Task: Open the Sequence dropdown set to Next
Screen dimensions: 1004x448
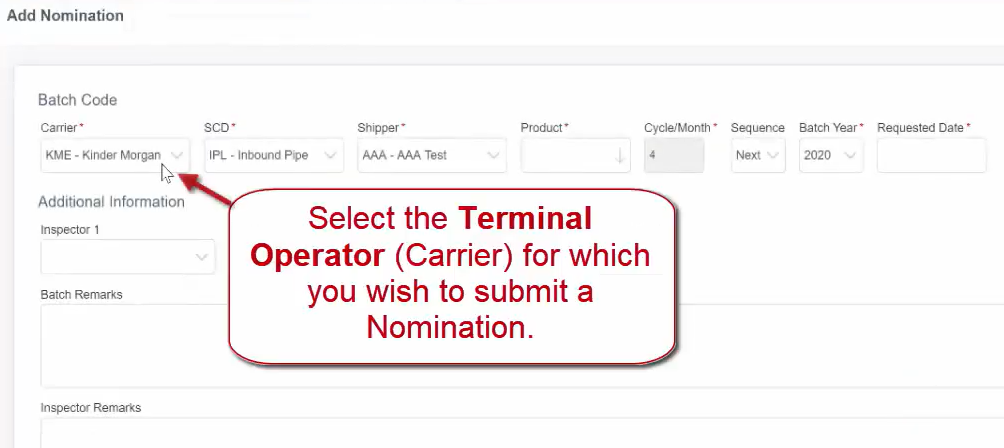Action: point(757,155)
